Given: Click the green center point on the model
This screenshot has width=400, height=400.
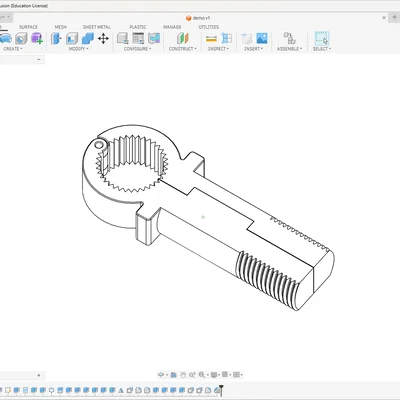Looking at the screenshot, I should click(x=203, y=217).
